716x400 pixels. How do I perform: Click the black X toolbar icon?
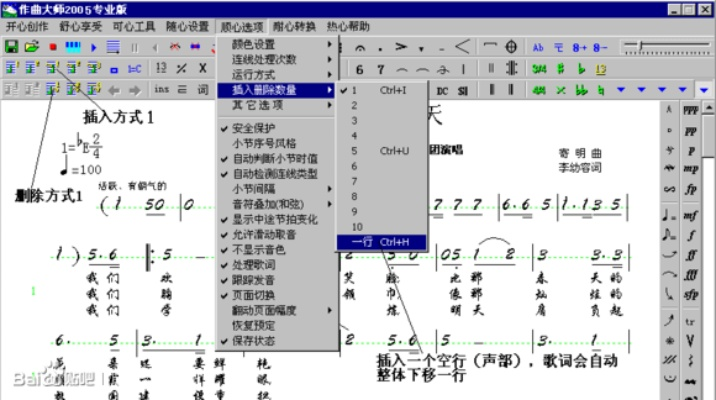click(x=203, y=68)
